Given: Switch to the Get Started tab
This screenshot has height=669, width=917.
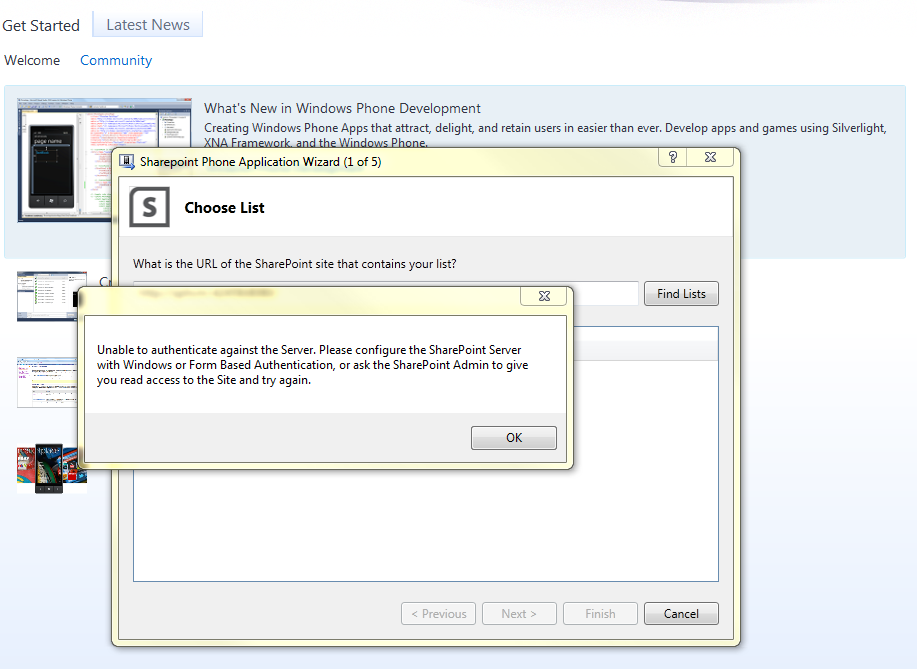Looking at the screenshot, I should (x=41, y=24).
